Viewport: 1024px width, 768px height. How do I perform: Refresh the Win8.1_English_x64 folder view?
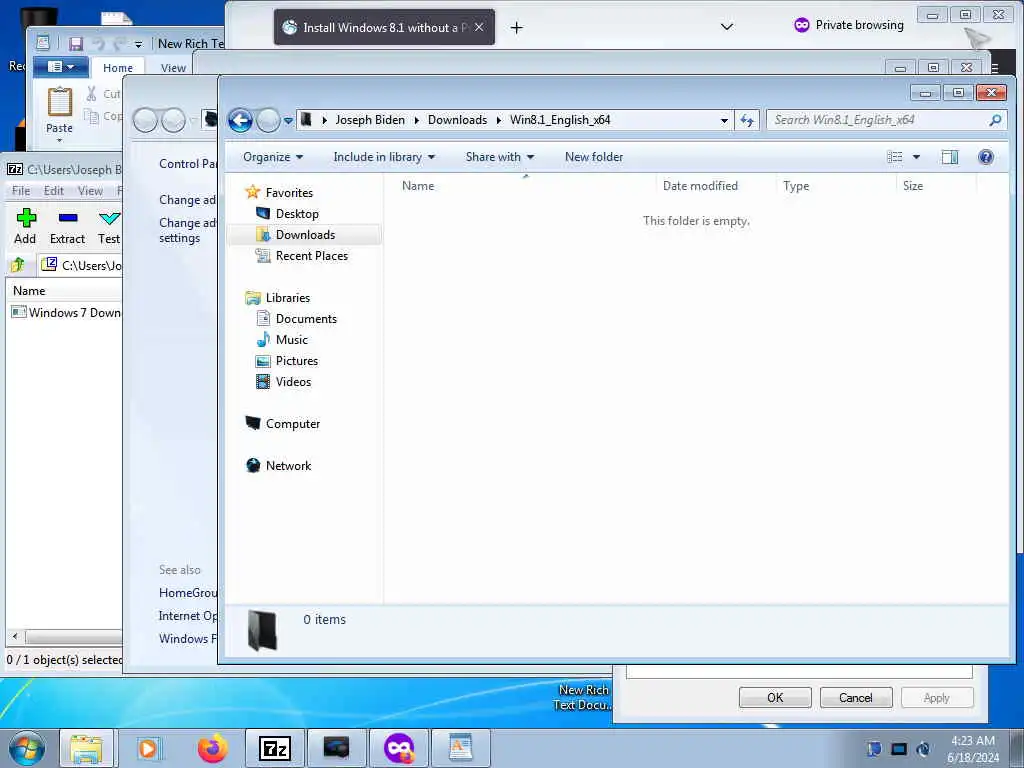click(x=747, y=120)
